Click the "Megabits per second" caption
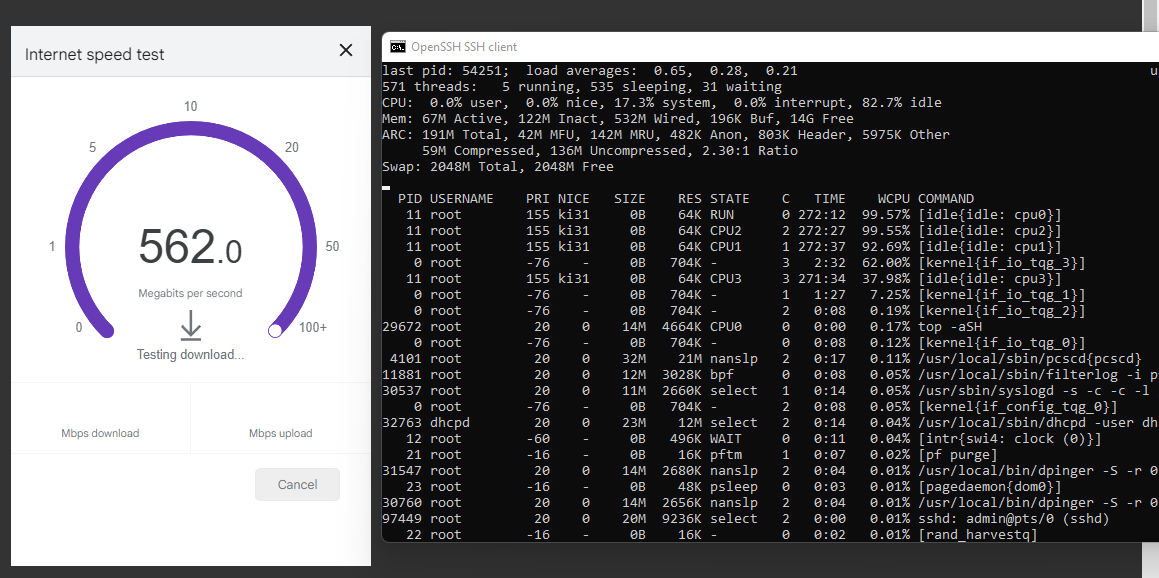This screenshot has width=1159, height=578. (x=190, y=293)
